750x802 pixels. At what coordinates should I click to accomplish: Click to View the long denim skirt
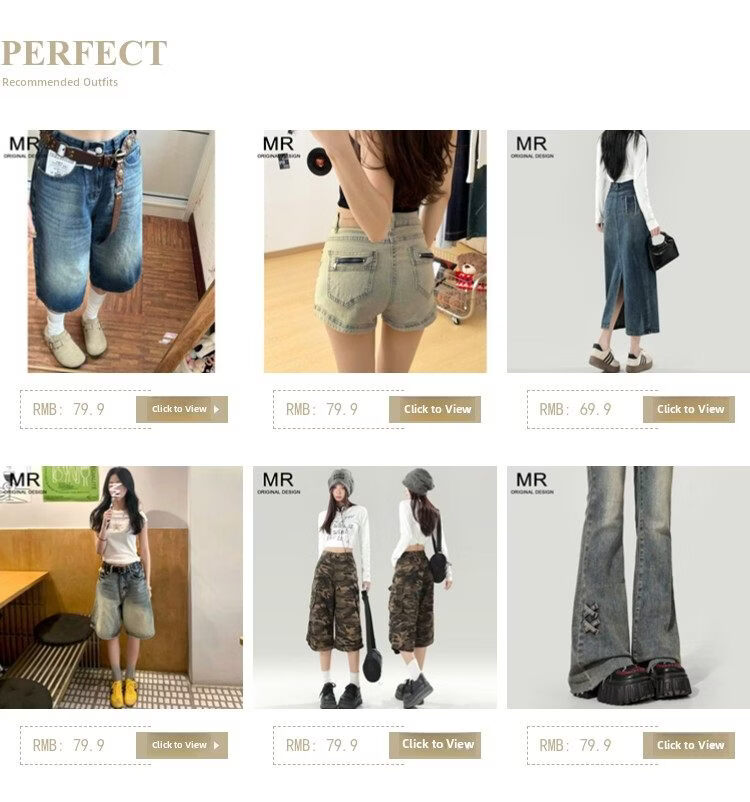(689, 409)
